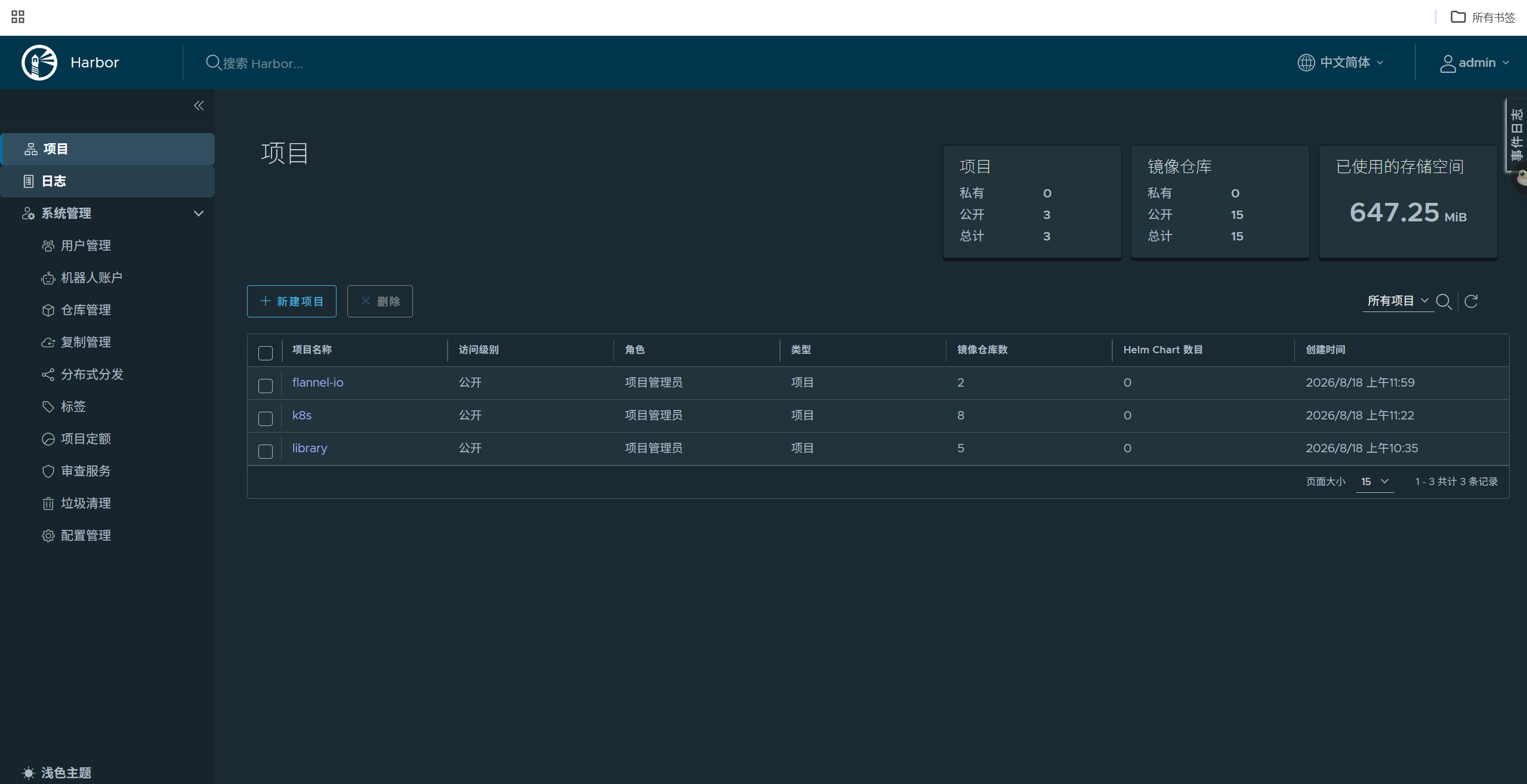Click the 删除 button
The image size is (1527, 784).
point(380,301)
